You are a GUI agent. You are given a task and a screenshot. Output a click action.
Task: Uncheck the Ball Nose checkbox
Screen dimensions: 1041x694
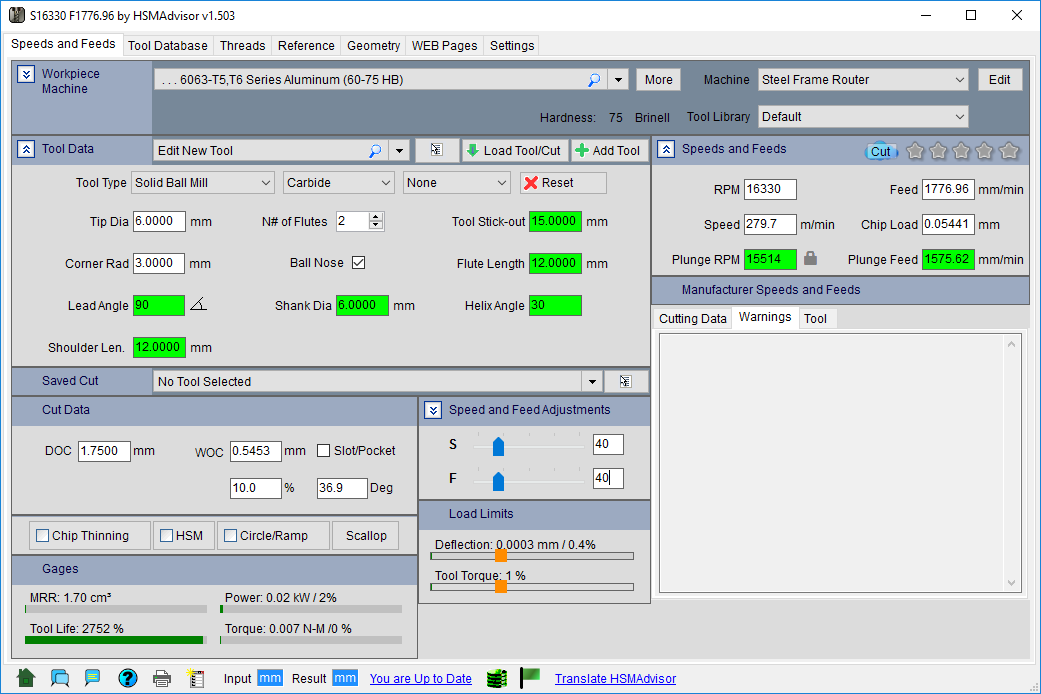[358, 263]
